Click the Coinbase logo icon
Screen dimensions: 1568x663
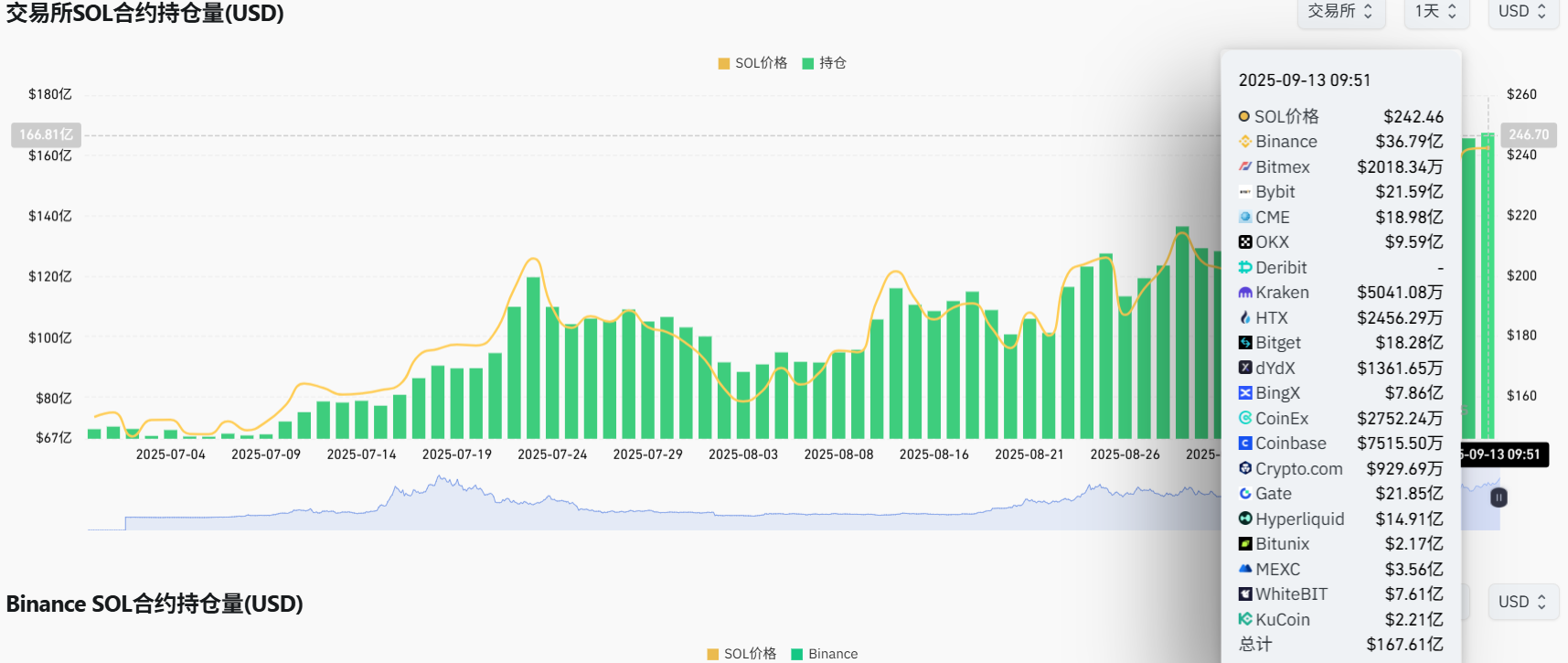[x=1244, y=444]
